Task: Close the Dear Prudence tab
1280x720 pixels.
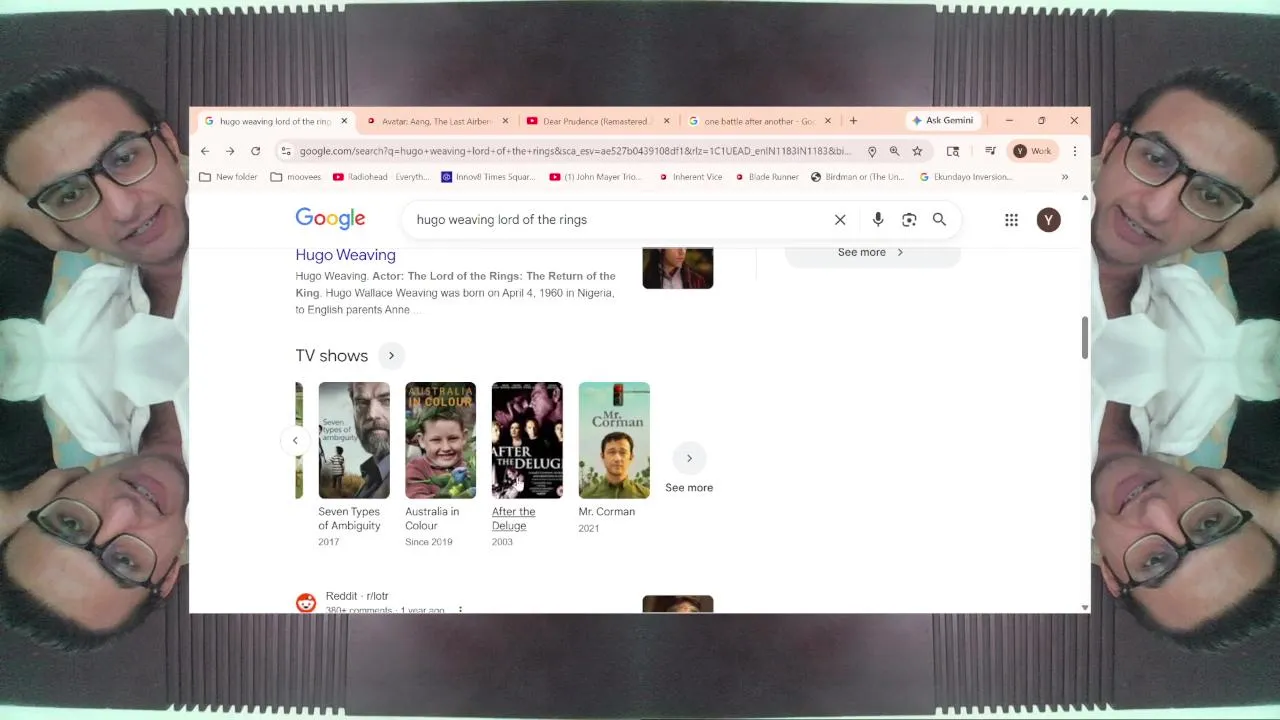Action: click(667, 121)
